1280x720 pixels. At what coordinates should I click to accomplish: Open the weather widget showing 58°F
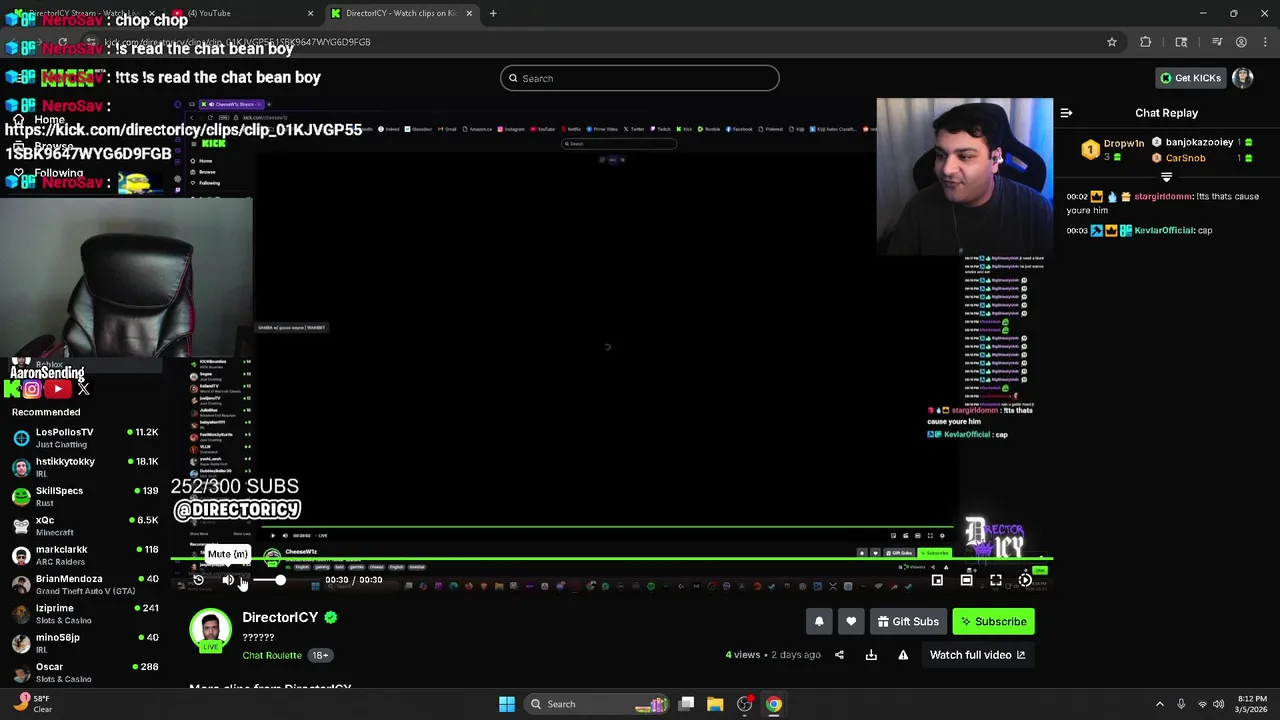(32, 704)
